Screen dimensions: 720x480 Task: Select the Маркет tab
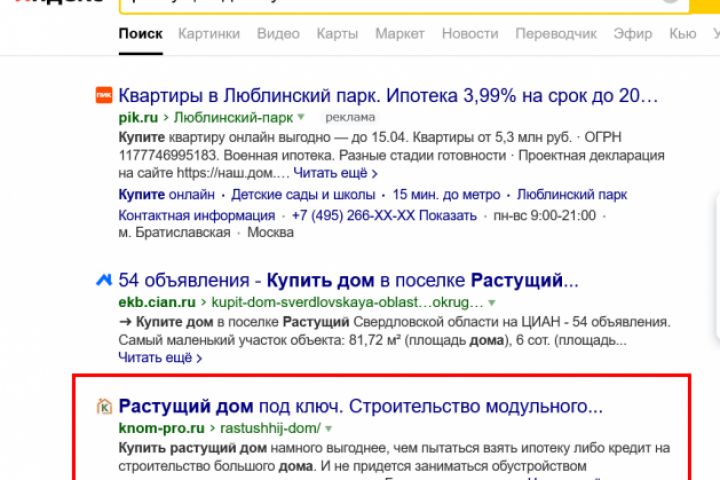click(399, 34)
